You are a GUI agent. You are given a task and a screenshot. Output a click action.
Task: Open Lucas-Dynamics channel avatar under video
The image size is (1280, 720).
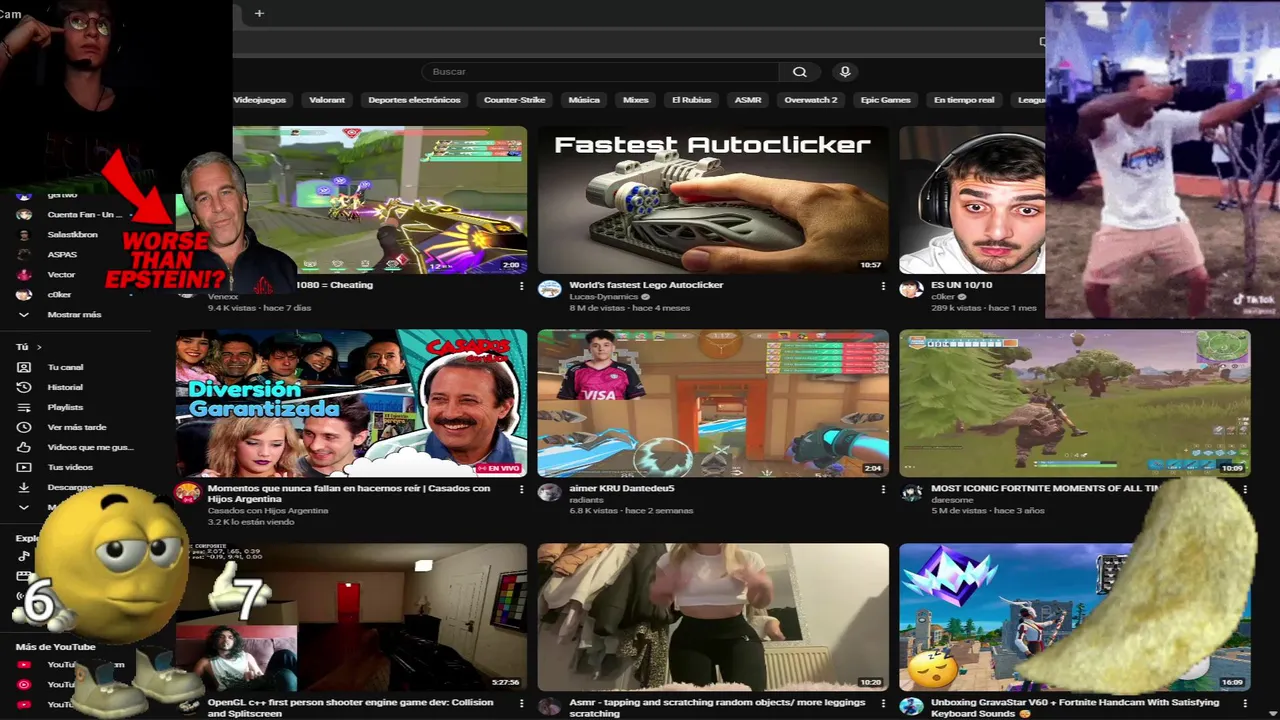pos(549,290)
